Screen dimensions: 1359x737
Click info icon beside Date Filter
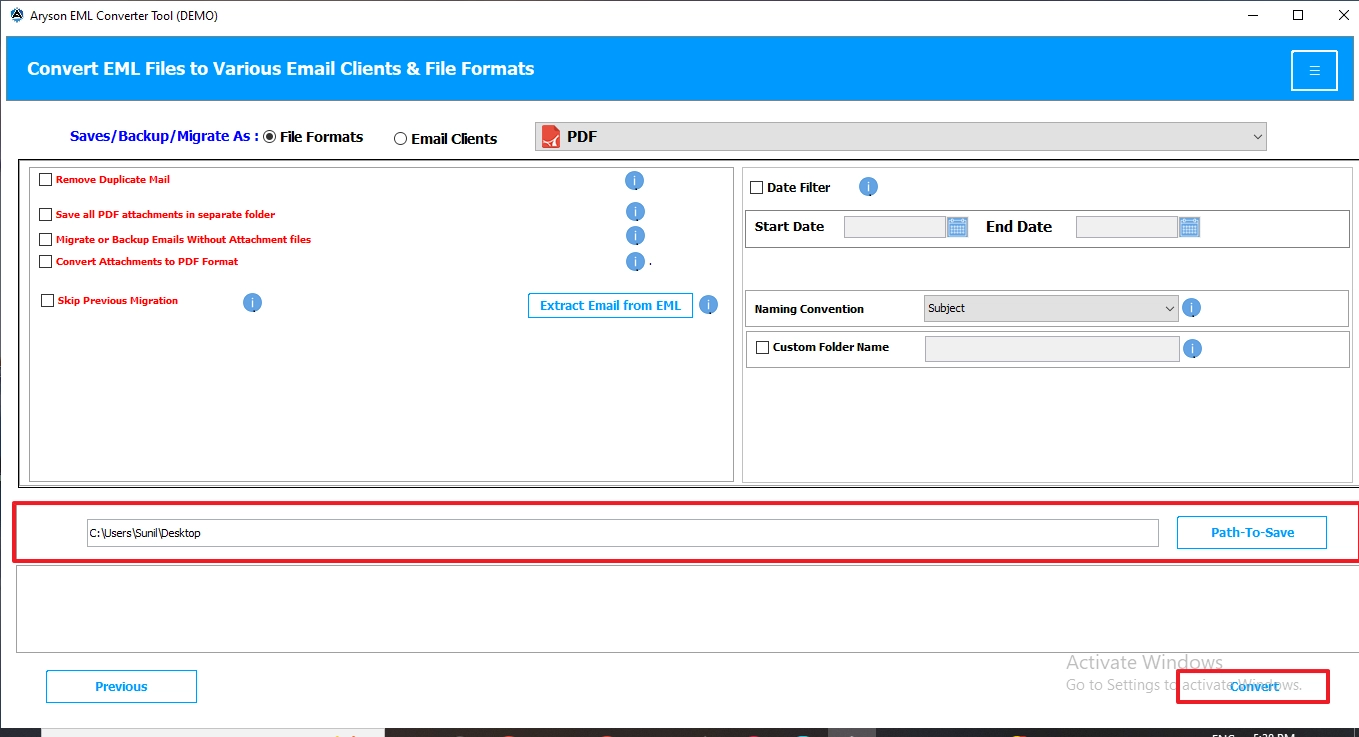tap(868, 187)
